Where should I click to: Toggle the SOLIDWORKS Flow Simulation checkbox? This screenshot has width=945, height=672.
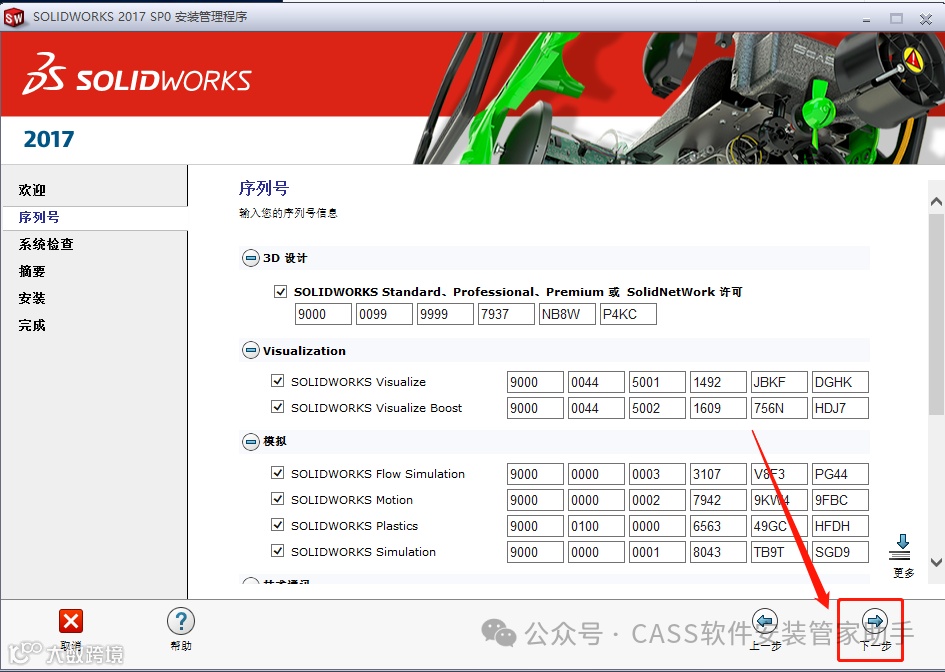[x=277, y=473]
